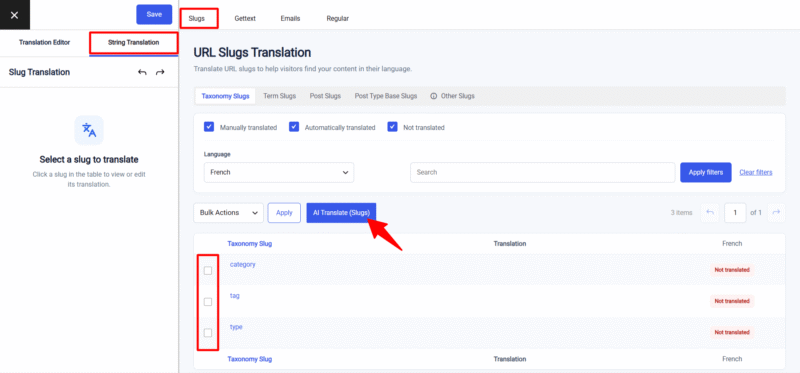Viewport: 800px width, 373px height.
Task: Click the translate language icon
Action: [x=89, y=130]
